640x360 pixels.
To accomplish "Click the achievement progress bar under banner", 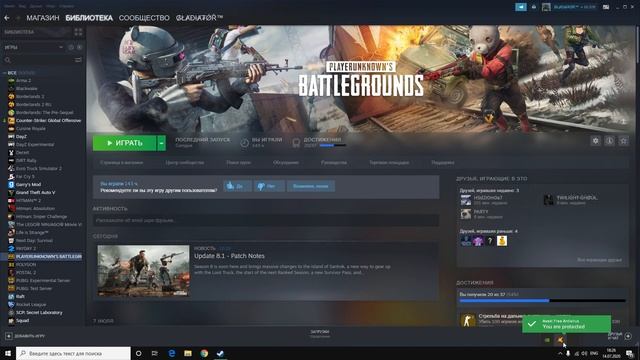I will pos(333,145).
